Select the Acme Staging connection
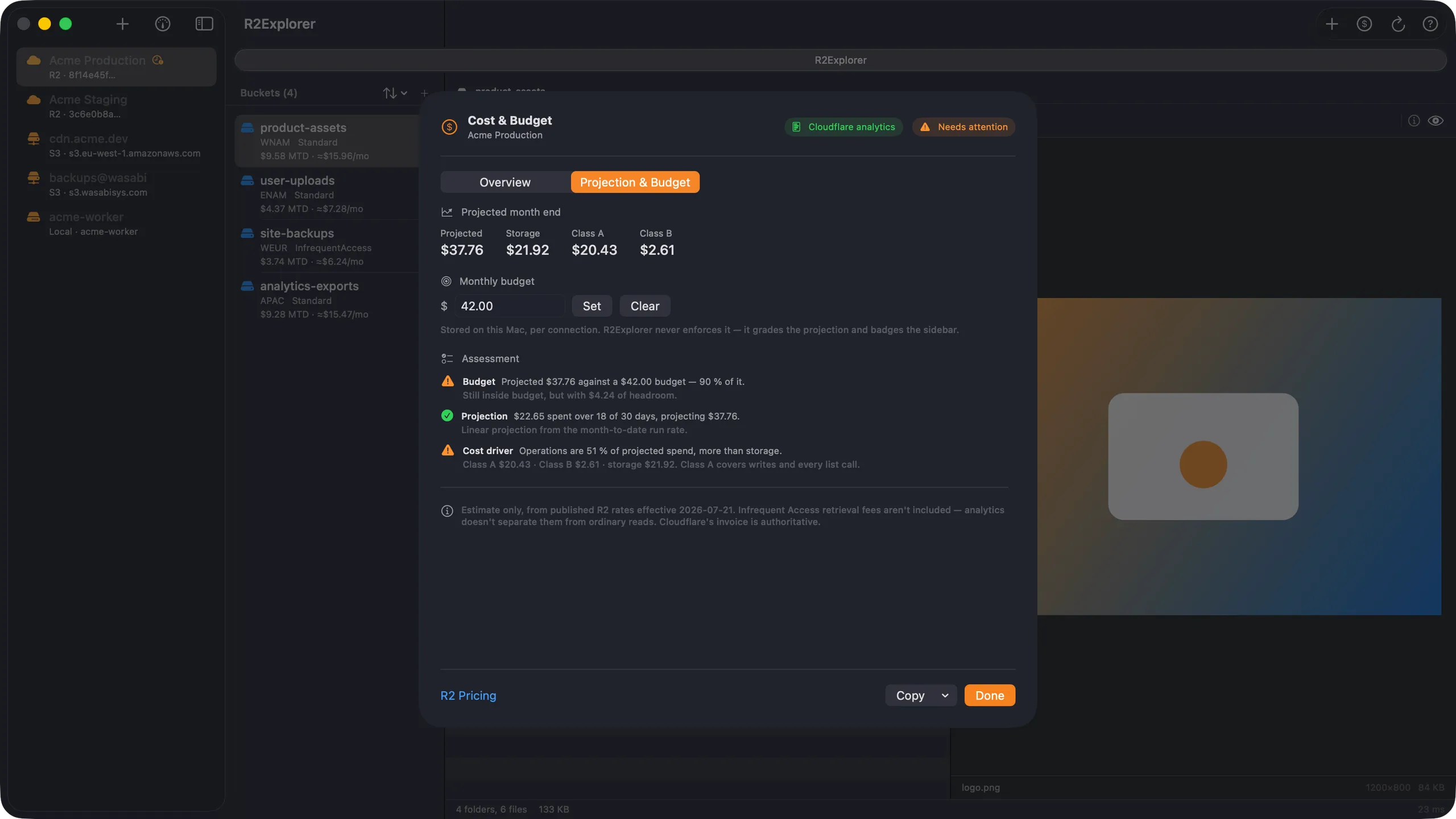 [117, 106]
